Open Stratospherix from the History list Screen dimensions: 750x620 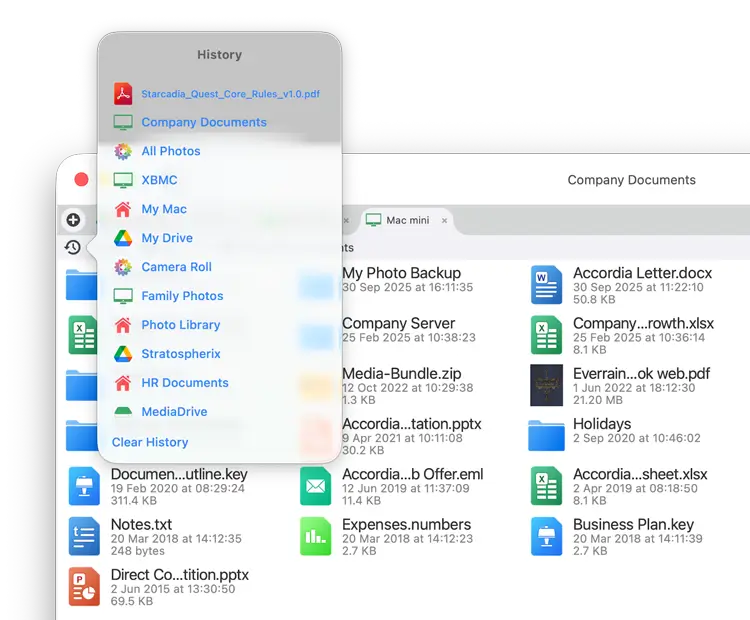(181, 354)
